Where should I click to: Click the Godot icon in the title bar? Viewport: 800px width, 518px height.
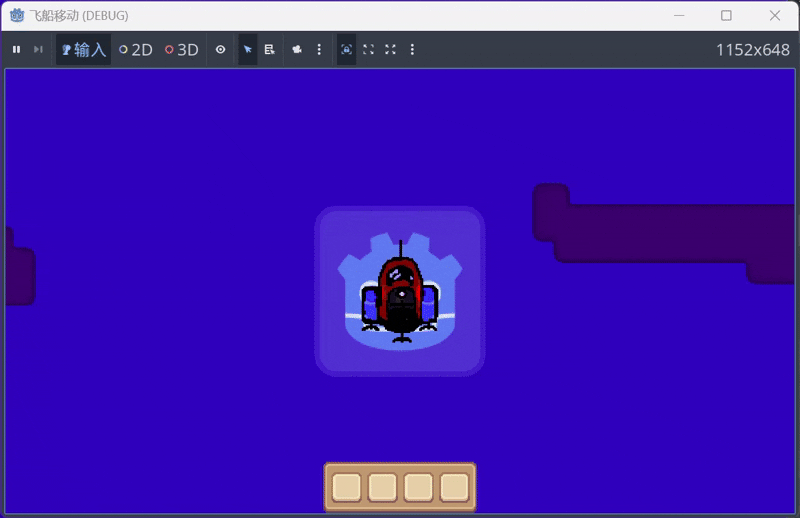(x=17, y=15)
